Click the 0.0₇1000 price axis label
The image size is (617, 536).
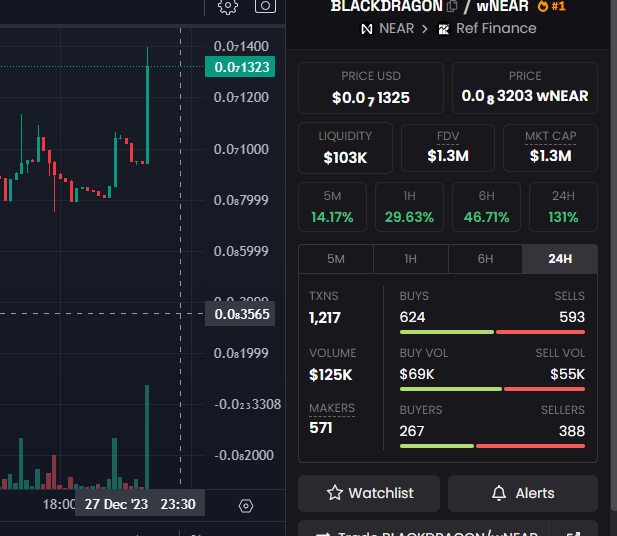[x=241, y=149]
